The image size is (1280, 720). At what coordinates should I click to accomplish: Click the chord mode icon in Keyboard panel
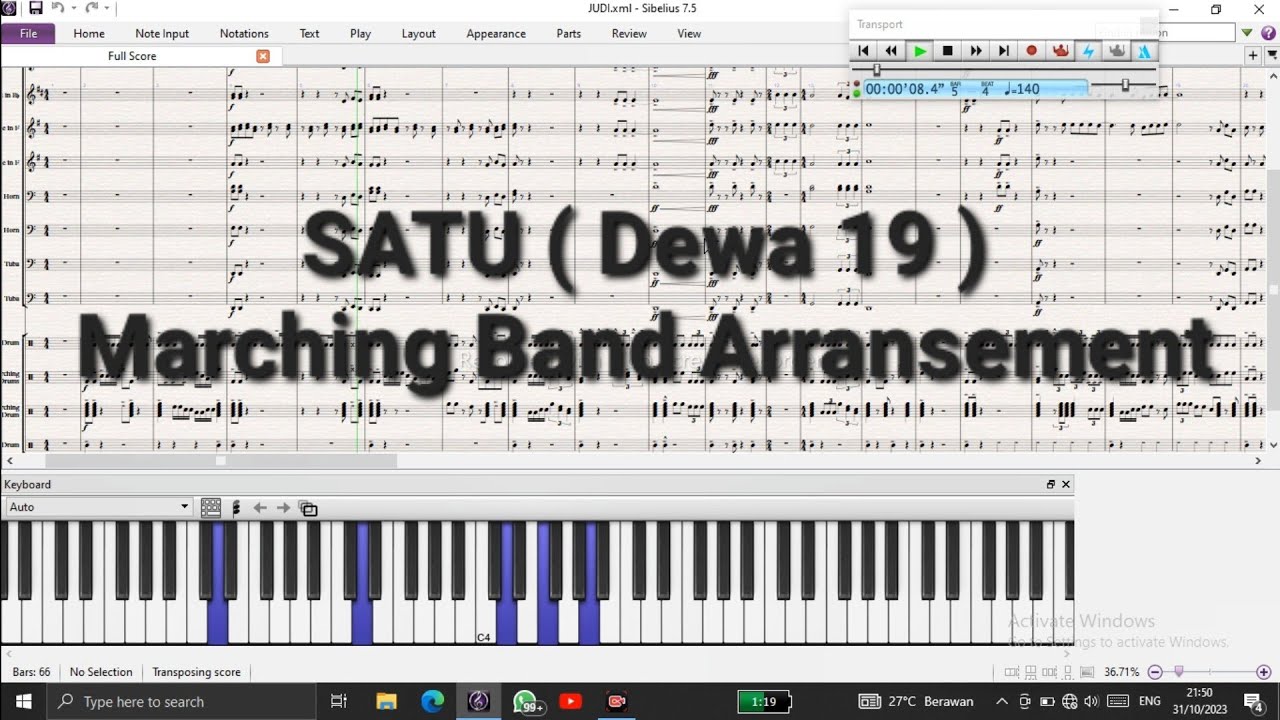(236, 508)
